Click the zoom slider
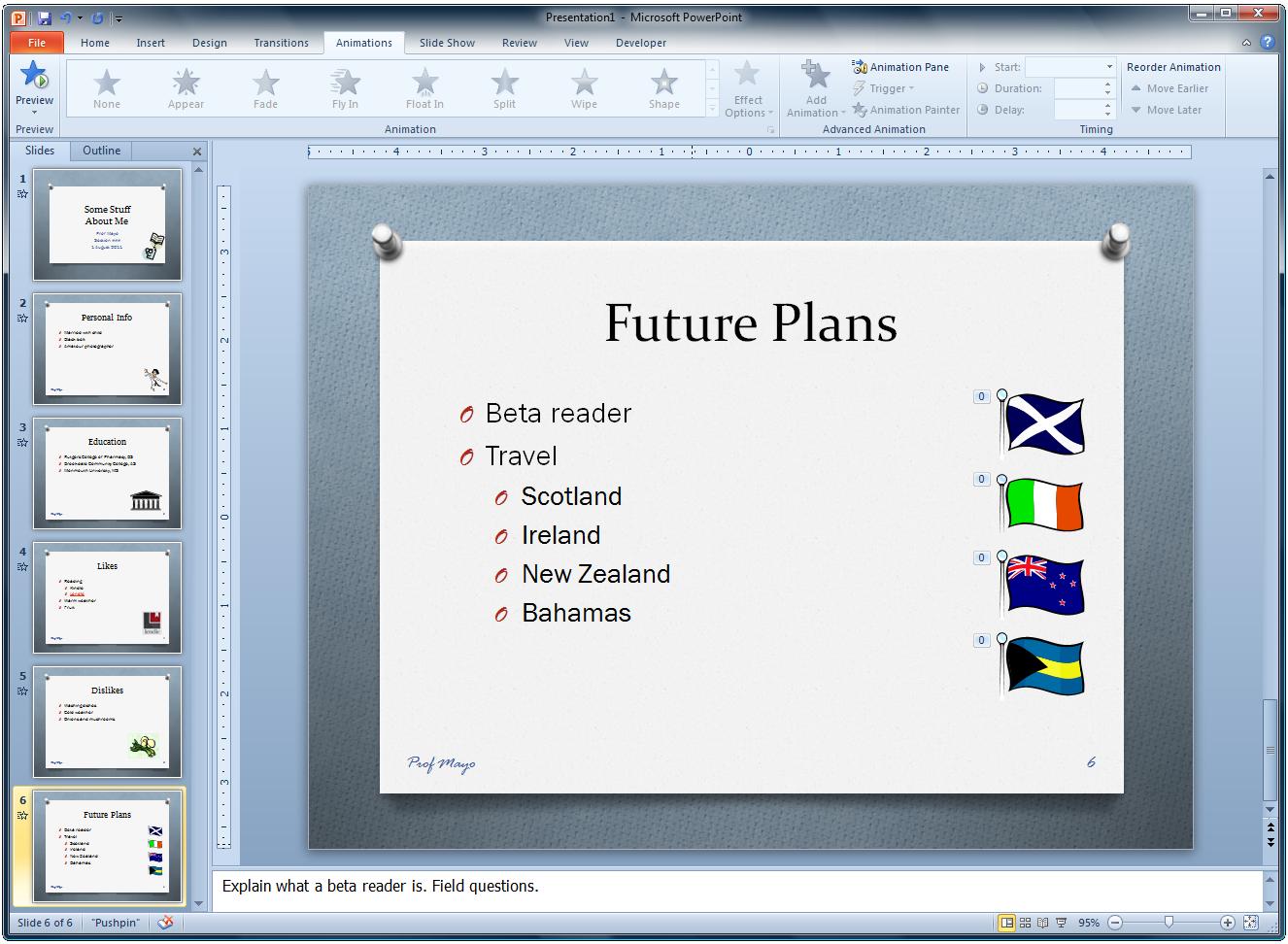This screenshot has width=1288, height=944. [x=1170, y=922]
